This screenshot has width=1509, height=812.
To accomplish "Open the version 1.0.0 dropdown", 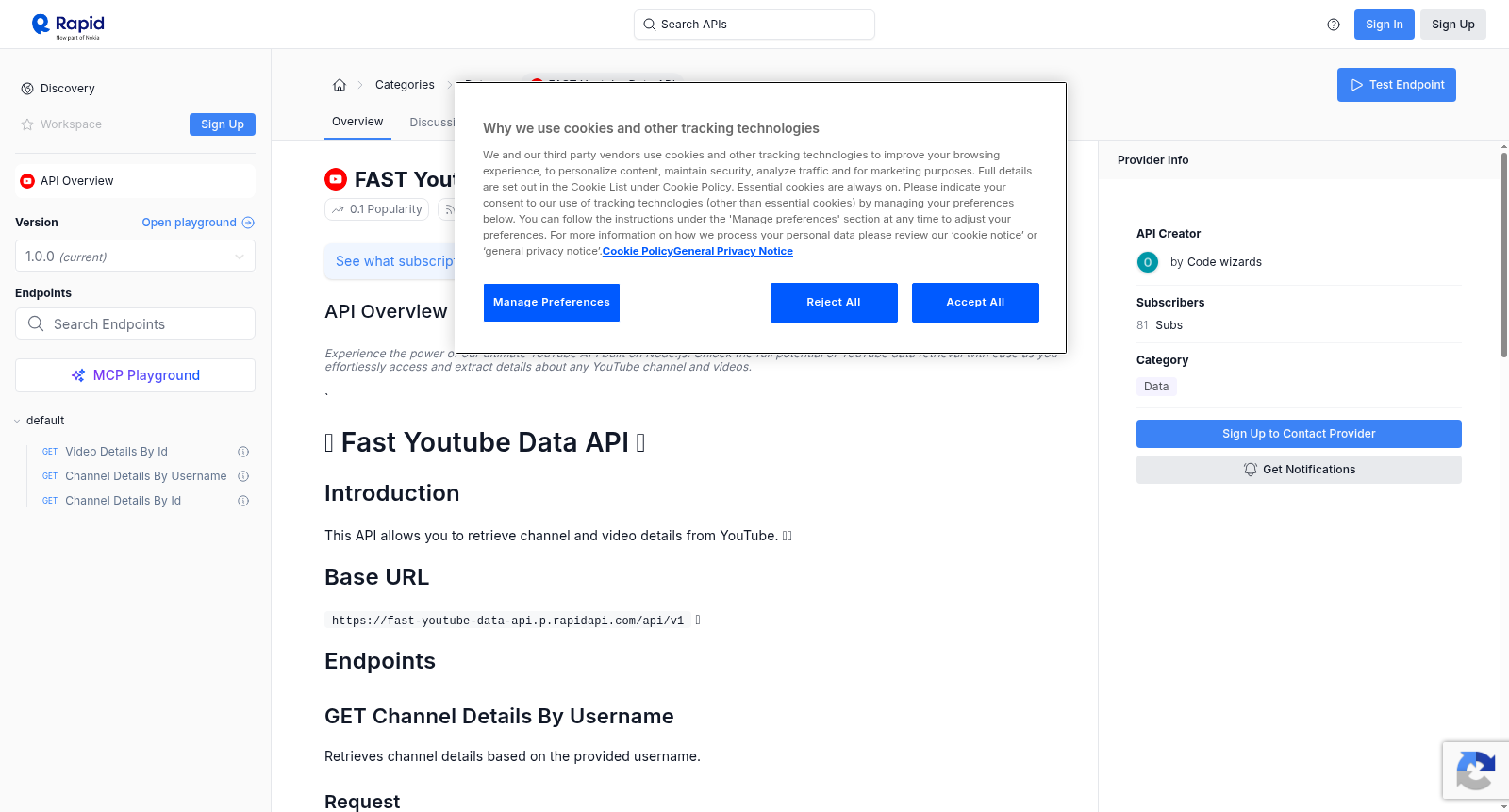I will pyautogui.click(x=135, y=256).
